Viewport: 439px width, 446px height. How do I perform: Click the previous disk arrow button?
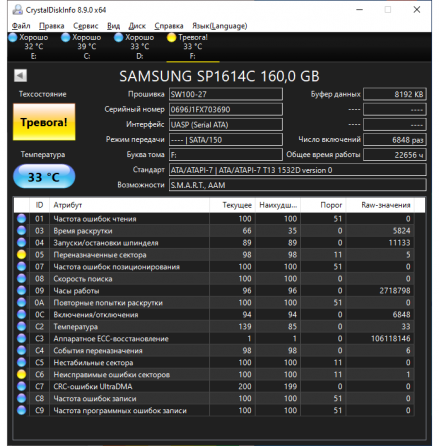[20, 75]
